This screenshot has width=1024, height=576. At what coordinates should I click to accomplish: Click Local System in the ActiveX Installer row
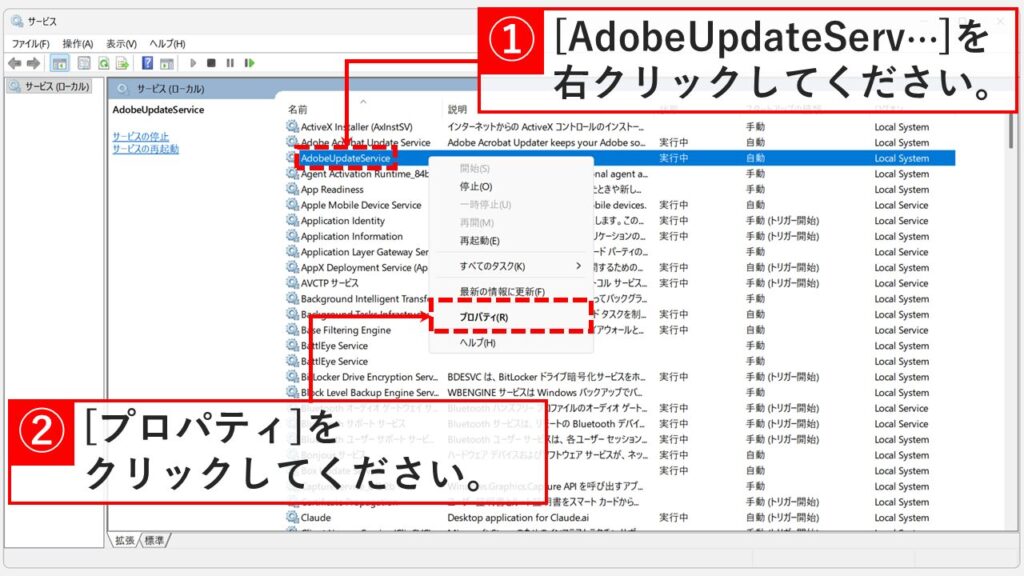[x=901, y=127]
